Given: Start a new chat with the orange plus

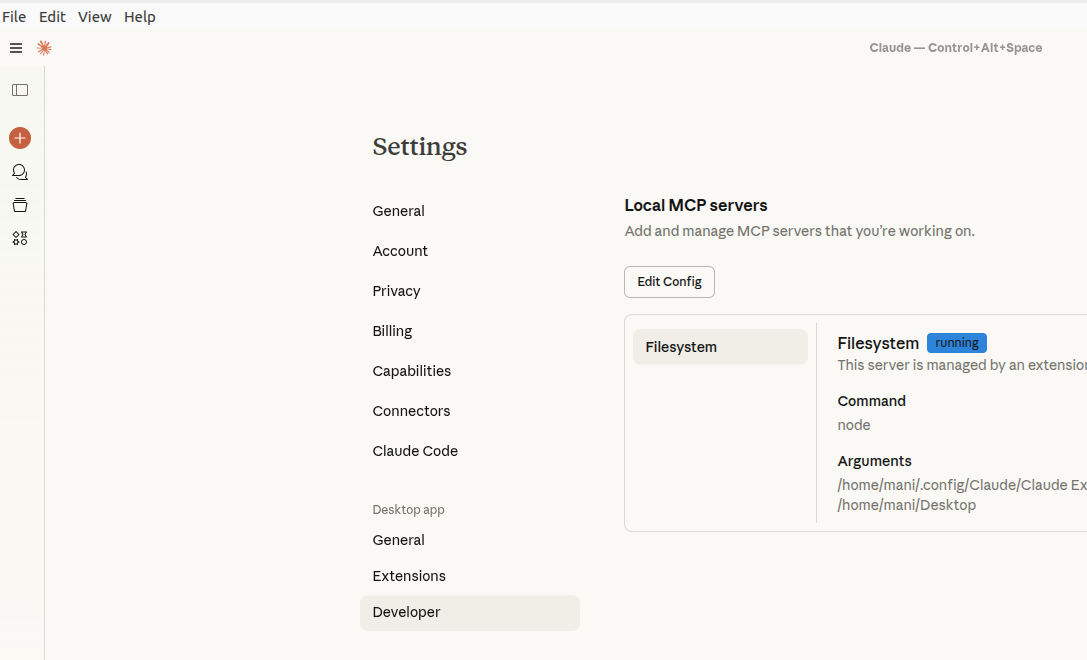Looking at the screenshot, I should tap(19, 138).
